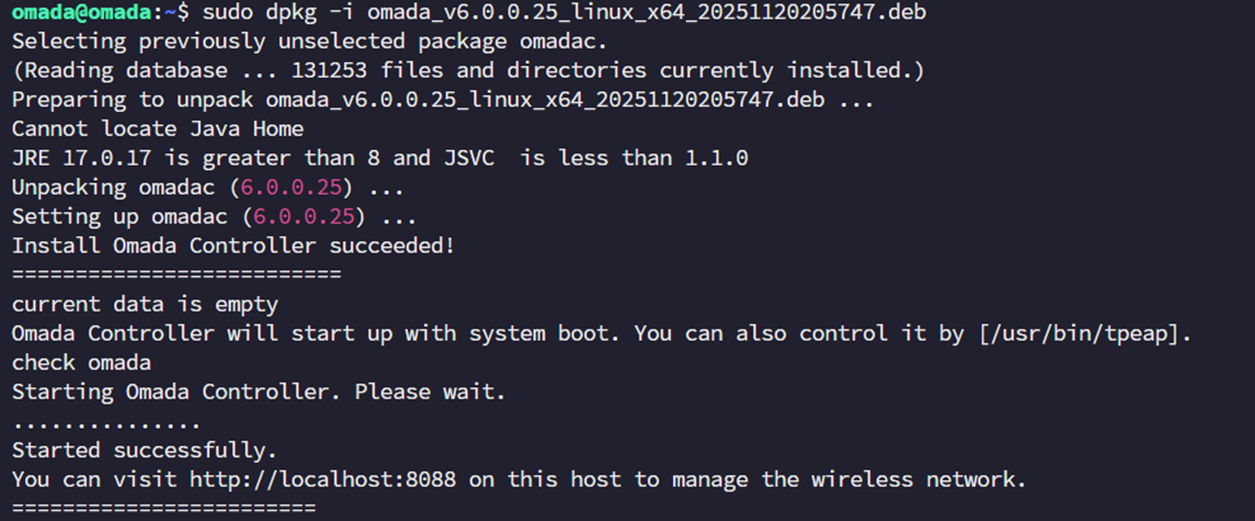Click the 'check omada' line

tap(81, 362)
